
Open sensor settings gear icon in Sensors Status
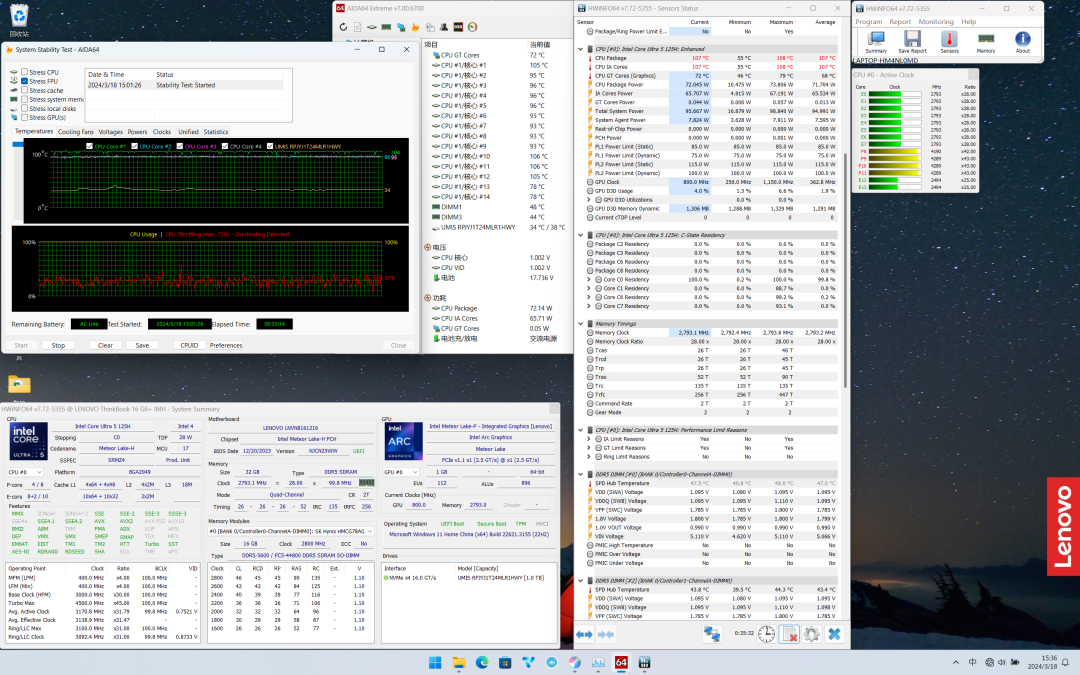point(811,634)
